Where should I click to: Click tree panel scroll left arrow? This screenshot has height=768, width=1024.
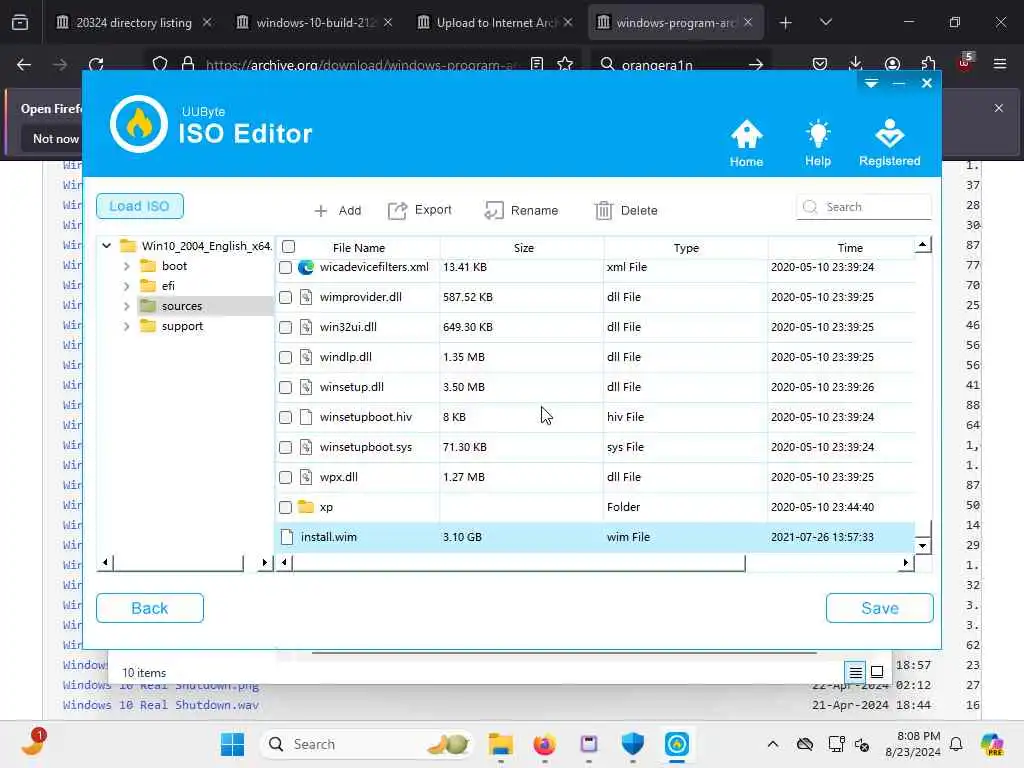(x=105, y=562)
